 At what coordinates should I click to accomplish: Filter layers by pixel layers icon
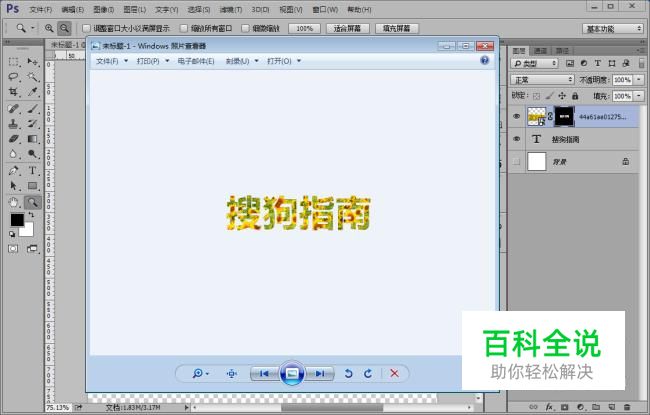point(570,63)
